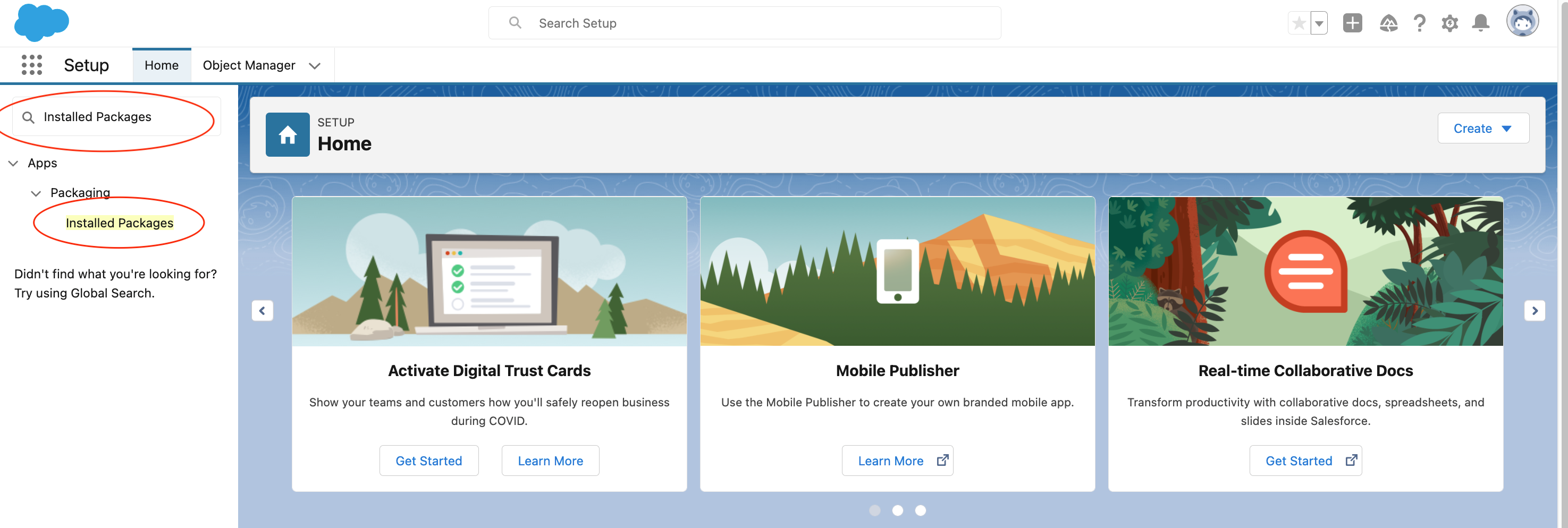
Task: Click the Salesforce cloud logo
Action: [x=41, y=22]
